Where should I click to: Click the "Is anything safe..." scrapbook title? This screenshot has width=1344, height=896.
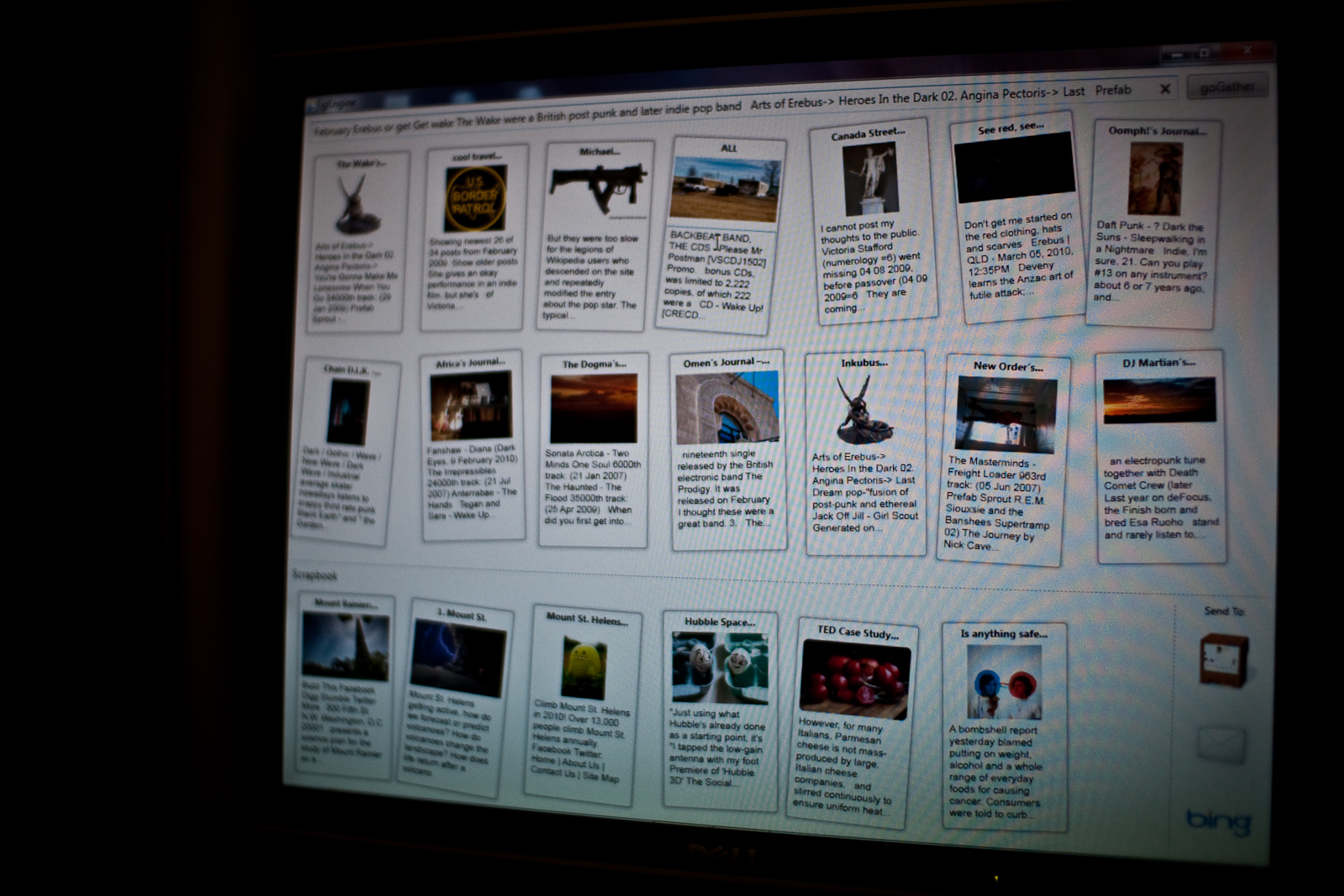(x=1004, y=633)
